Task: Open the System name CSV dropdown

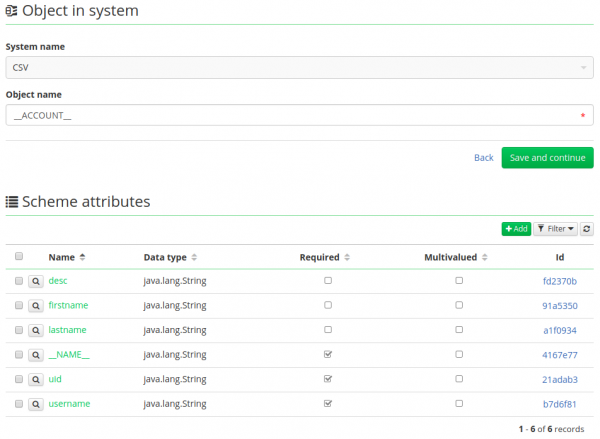Action: pos(299,67)
